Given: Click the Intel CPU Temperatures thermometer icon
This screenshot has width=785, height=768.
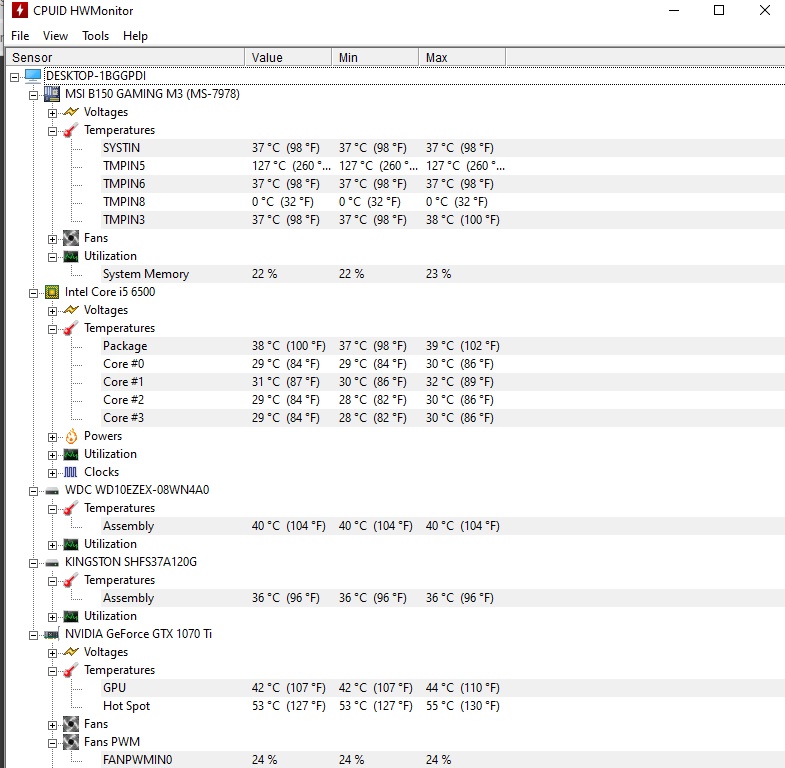Looking at the screenshot, I should tap(71, 328).
